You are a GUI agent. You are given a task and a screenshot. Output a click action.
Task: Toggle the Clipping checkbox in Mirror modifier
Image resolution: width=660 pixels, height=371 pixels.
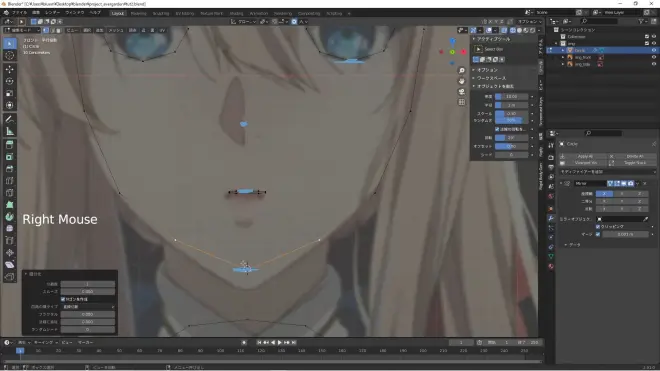[598, 227]
